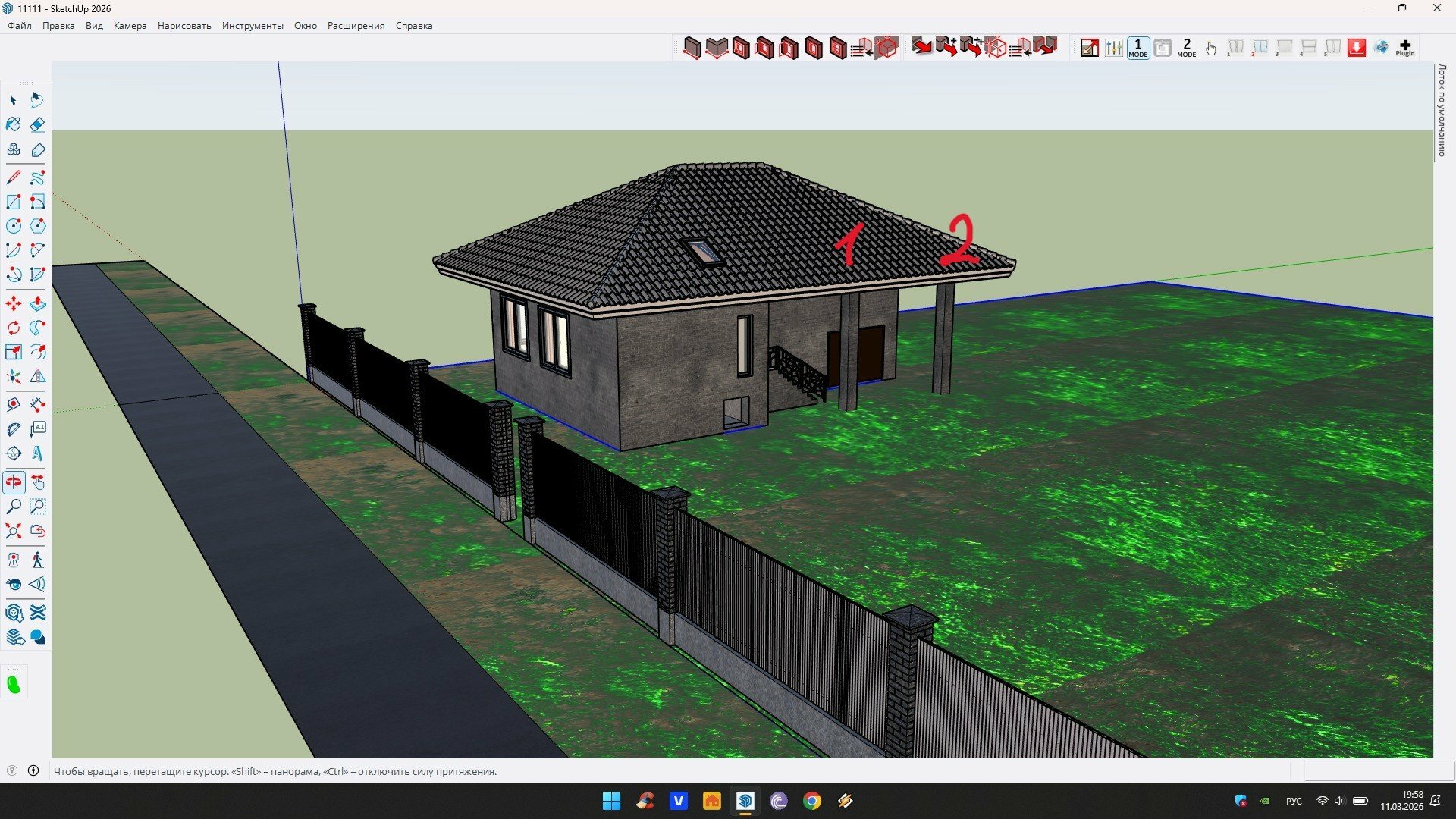1456x819 pixels.
Task: Toggle the 1 MODE button
Action: click(x=1137, y=48)
